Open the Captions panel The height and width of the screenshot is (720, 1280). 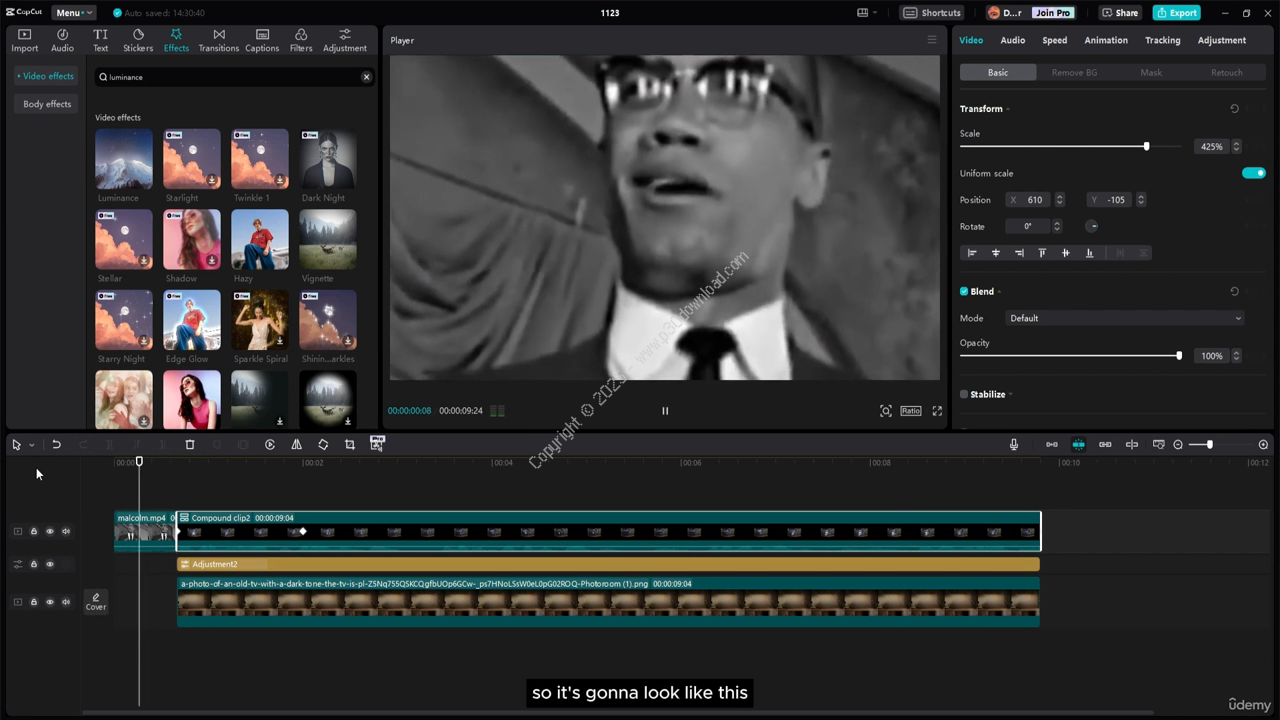coord(262,40)
